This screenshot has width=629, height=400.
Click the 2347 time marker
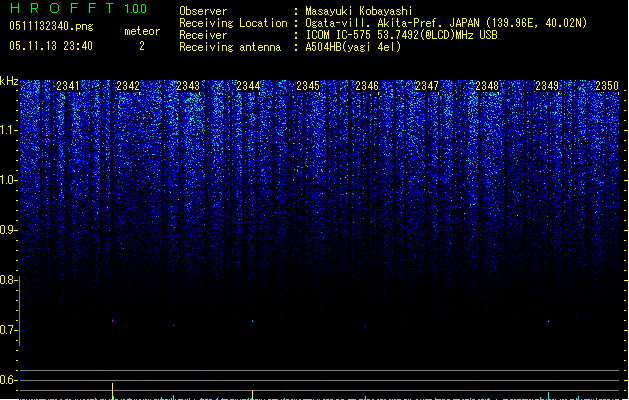point(427,85)
